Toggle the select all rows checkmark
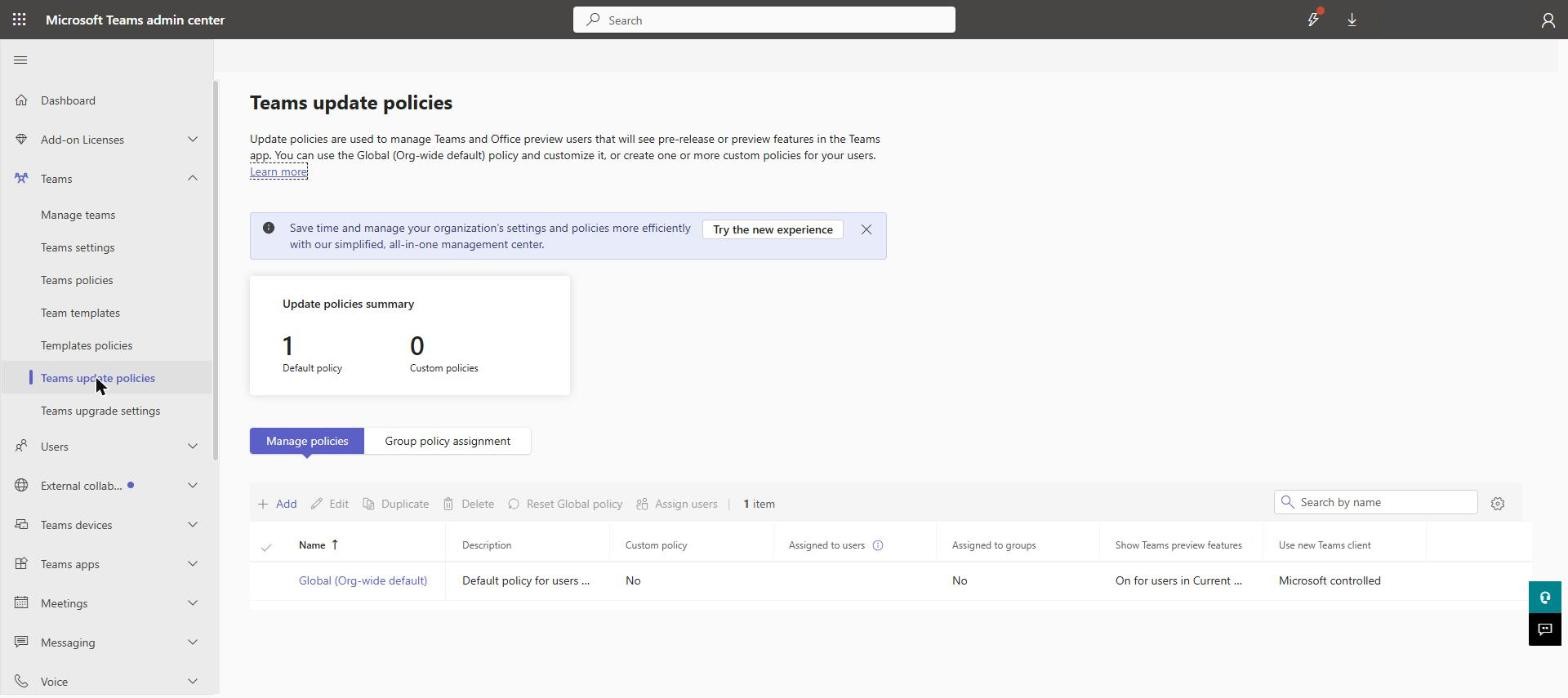 click(266, 546)
